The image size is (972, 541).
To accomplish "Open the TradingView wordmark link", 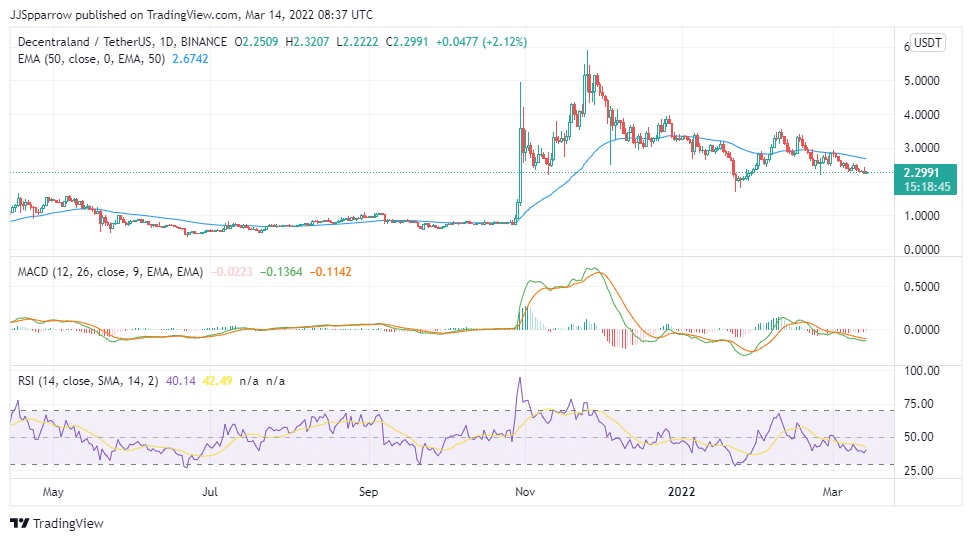I will point(68,524).
